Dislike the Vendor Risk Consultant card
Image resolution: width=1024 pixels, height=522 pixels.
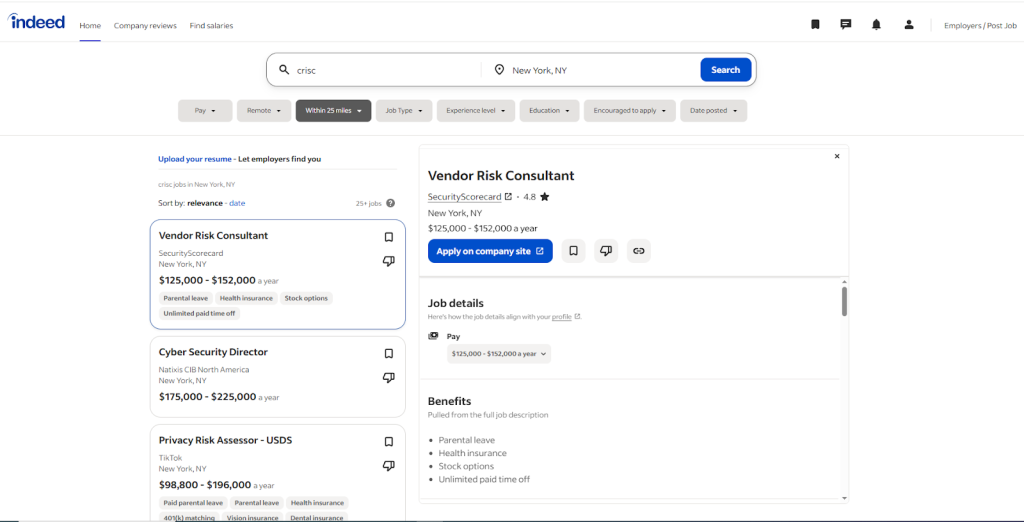pos(389,261)
